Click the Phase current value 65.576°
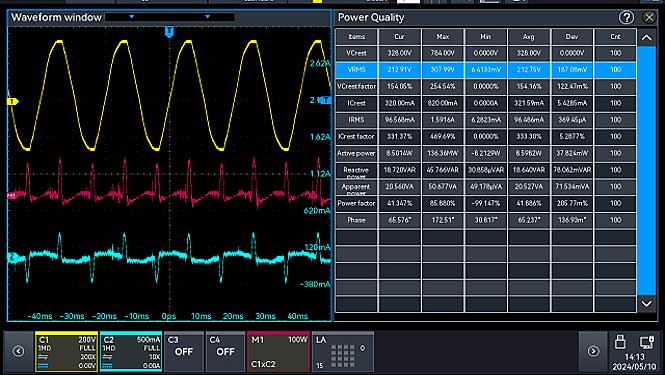This screenshot has height=375, width=665. (400, 220)
